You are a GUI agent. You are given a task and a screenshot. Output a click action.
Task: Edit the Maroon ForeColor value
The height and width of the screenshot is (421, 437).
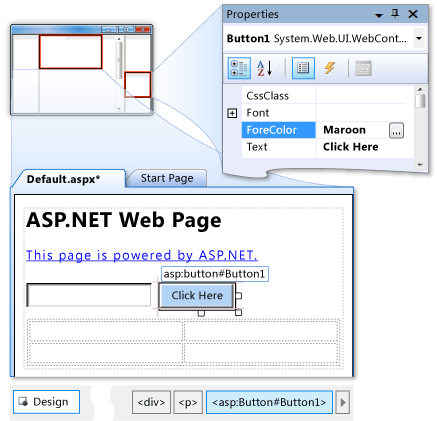[344, 130]
